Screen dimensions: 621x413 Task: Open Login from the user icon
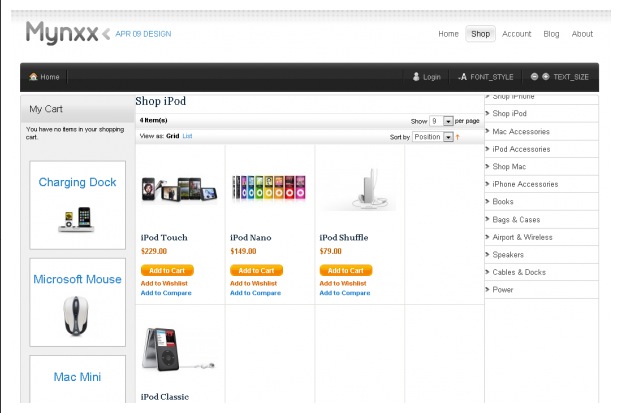[426, 77]
